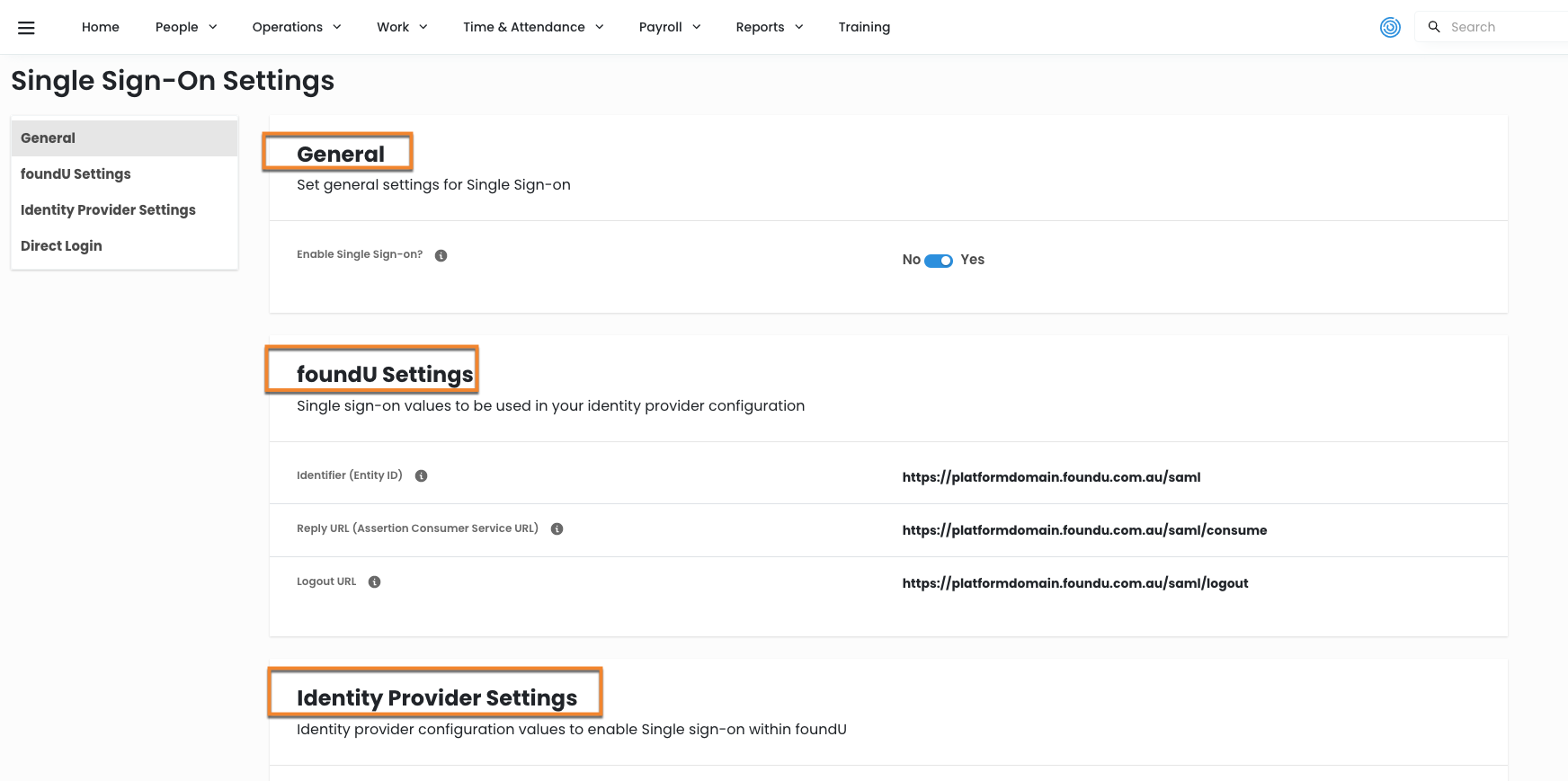Expand the Reports menu
The height and width of the screenshot is (781, 1568).
769,27
